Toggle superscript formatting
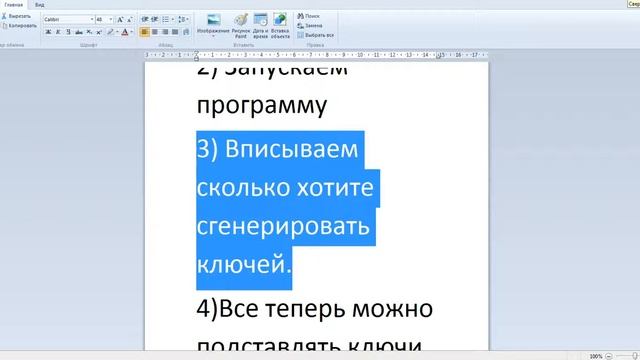Image resolution: width=640 pixels, height=360 pixels. tap(99, 32)
